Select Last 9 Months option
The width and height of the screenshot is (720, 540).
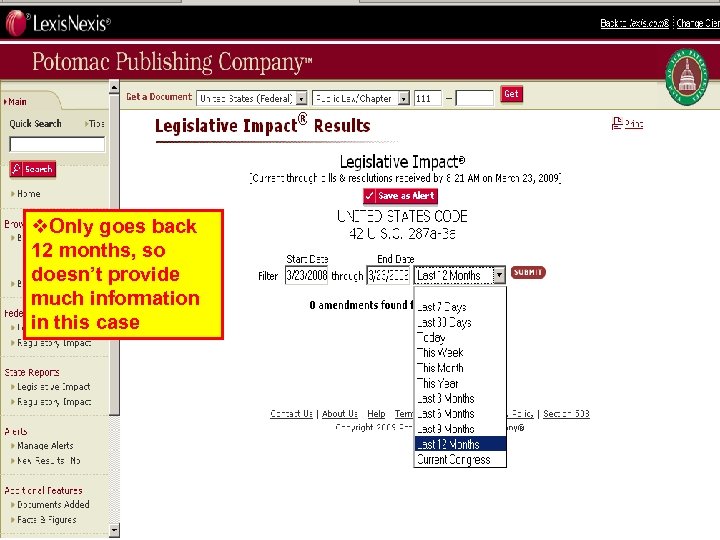[460, 428]
